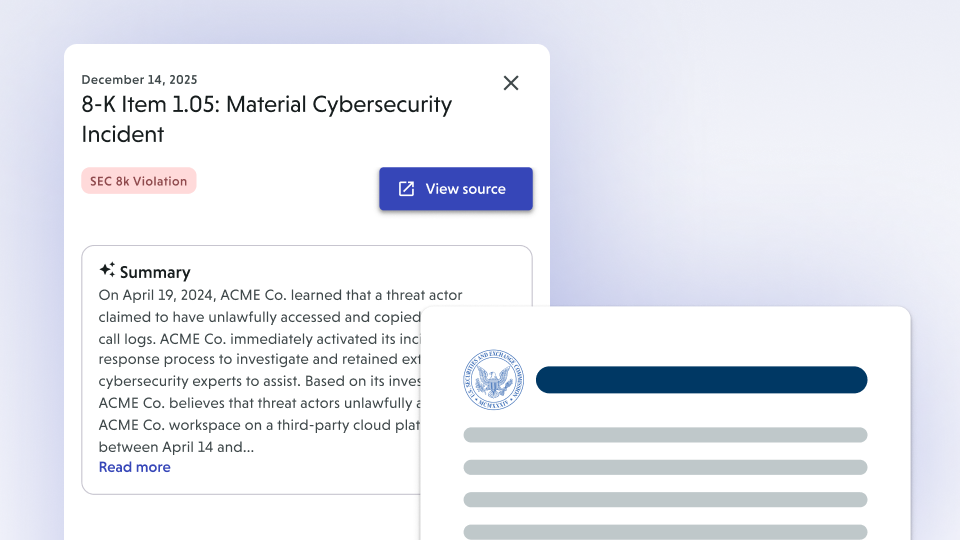Screen dimensions: 960x540
Task: Select the second gray line in the document
Action: [x=665, y=467]
